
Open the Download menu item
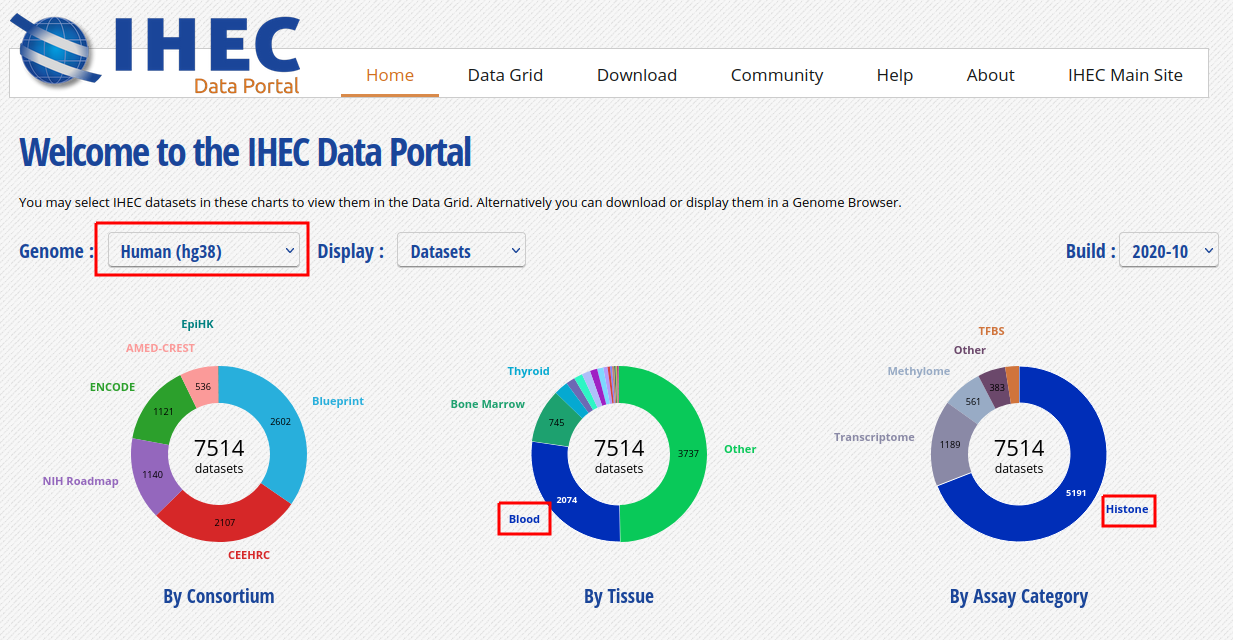(x=636, y=75)
